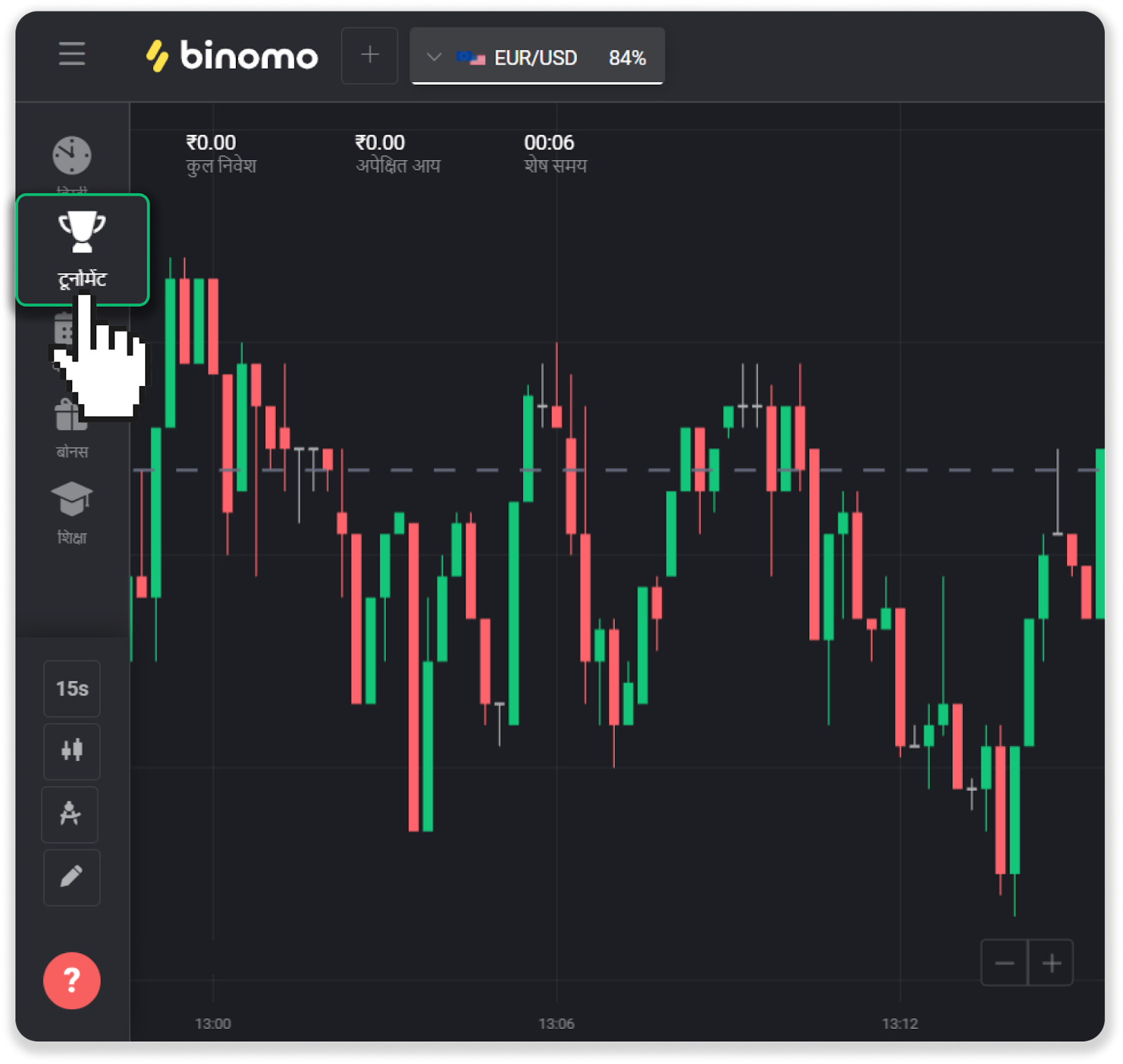Screen dimensions: 1123x1064
Task: Open the calendar icon in sidebar
Action: (63, 328)
